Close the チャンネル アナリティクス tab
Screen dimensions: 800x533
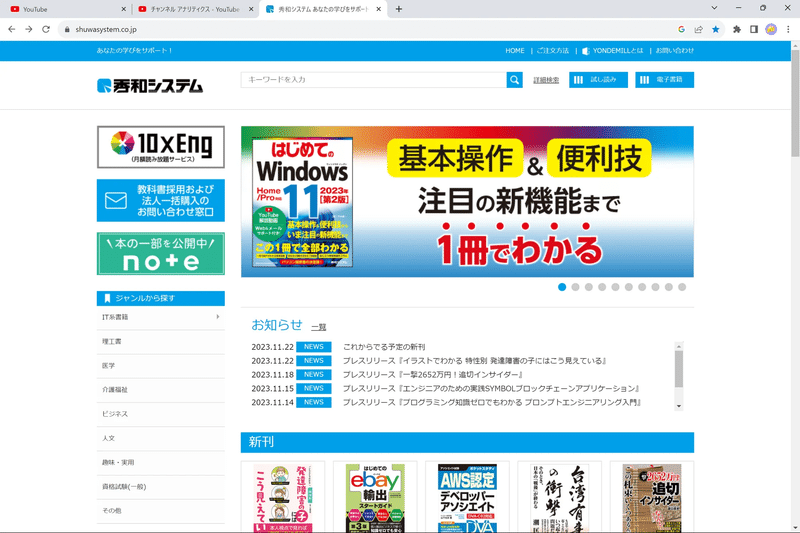click(x=251, y=9)
